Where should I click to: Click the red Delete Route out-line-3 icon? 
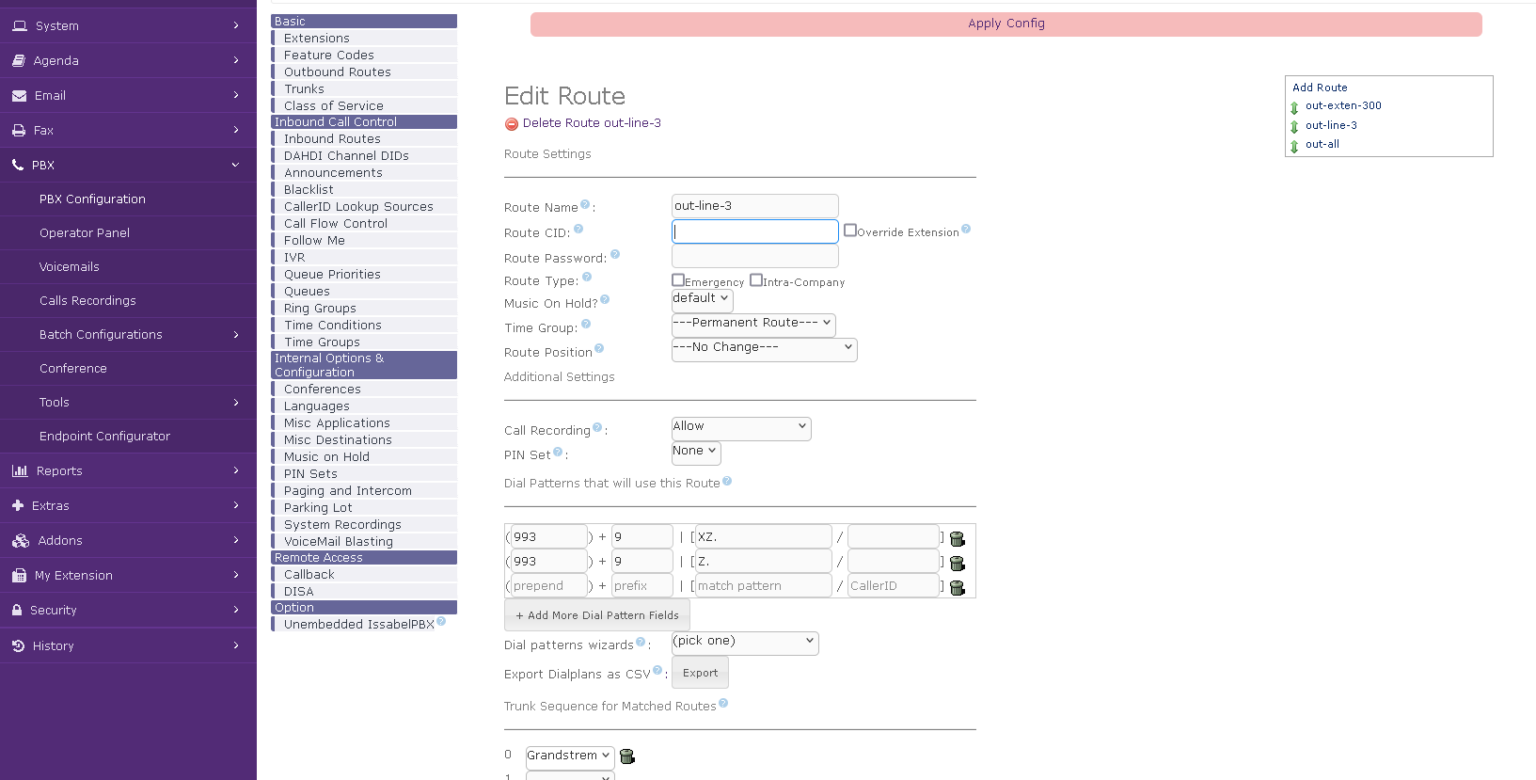[x=511, y=124]
